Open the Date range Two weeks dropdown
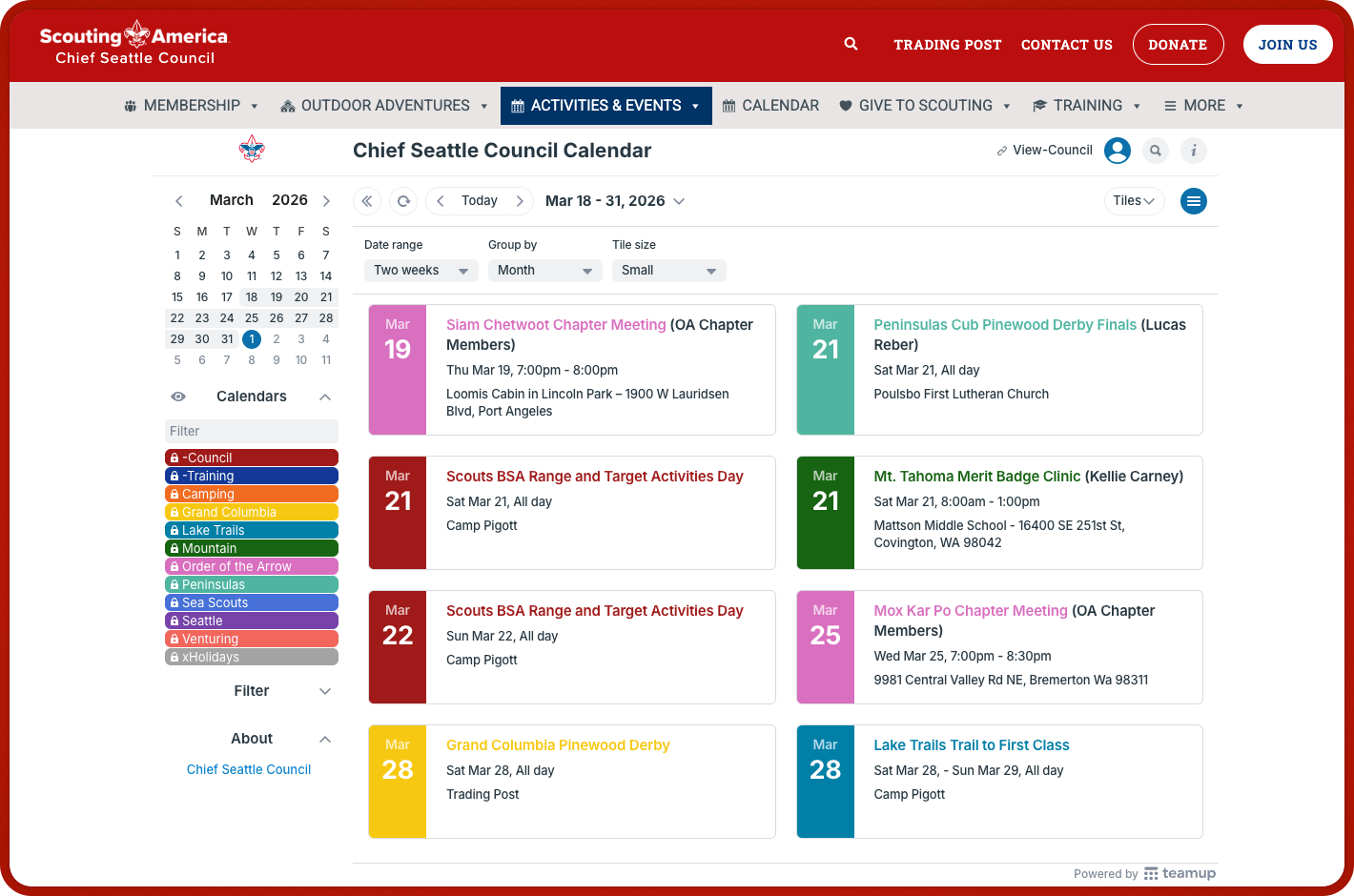1354x896 pixels. tap(421, 271)
